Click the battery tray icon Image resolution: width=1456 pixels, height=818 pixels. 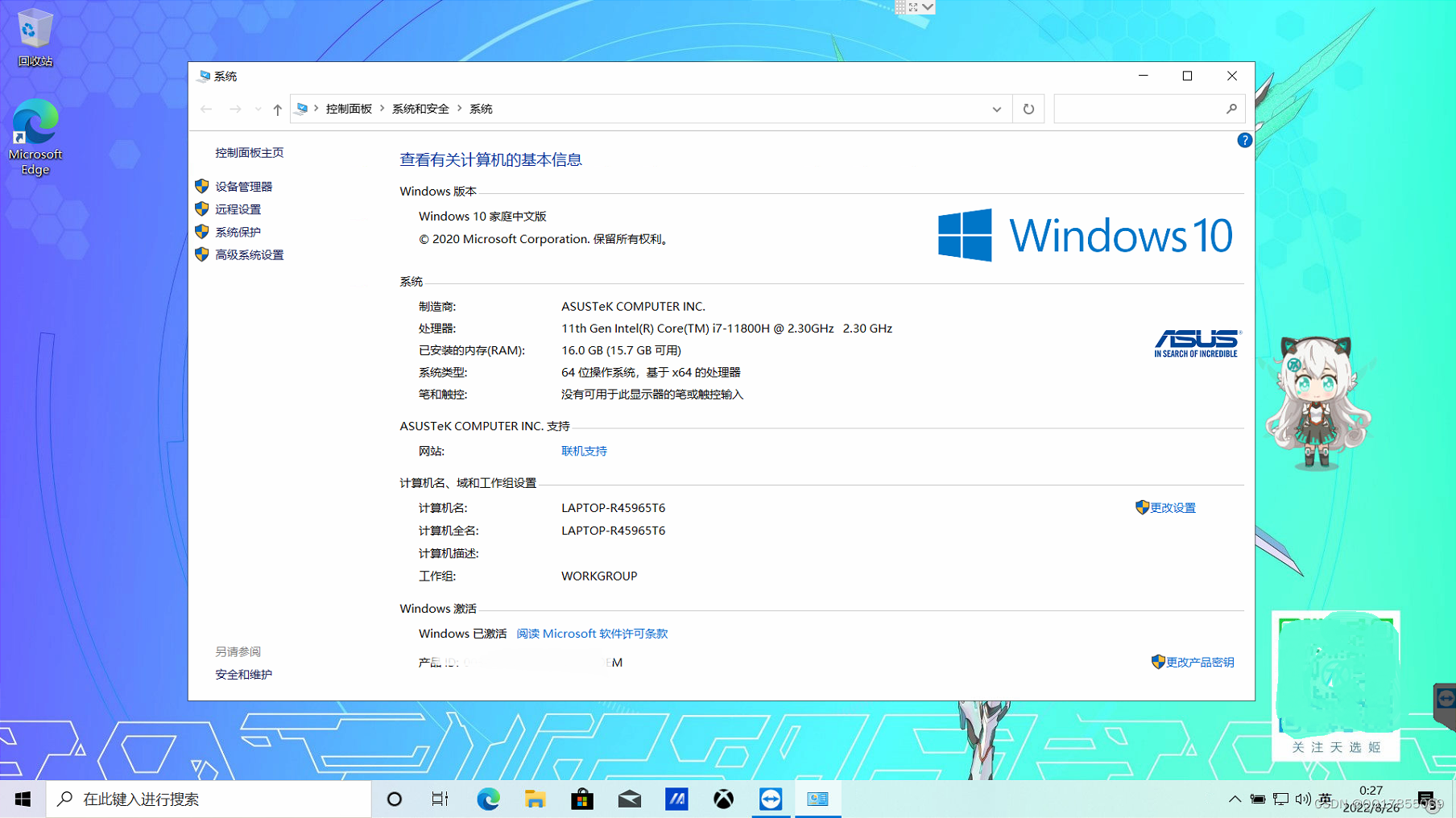point(1257,799)
